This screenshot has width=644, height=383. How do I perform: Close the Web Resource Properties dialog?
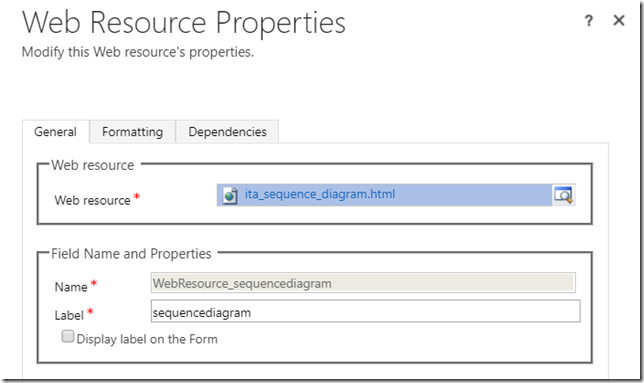click(619, 20)
